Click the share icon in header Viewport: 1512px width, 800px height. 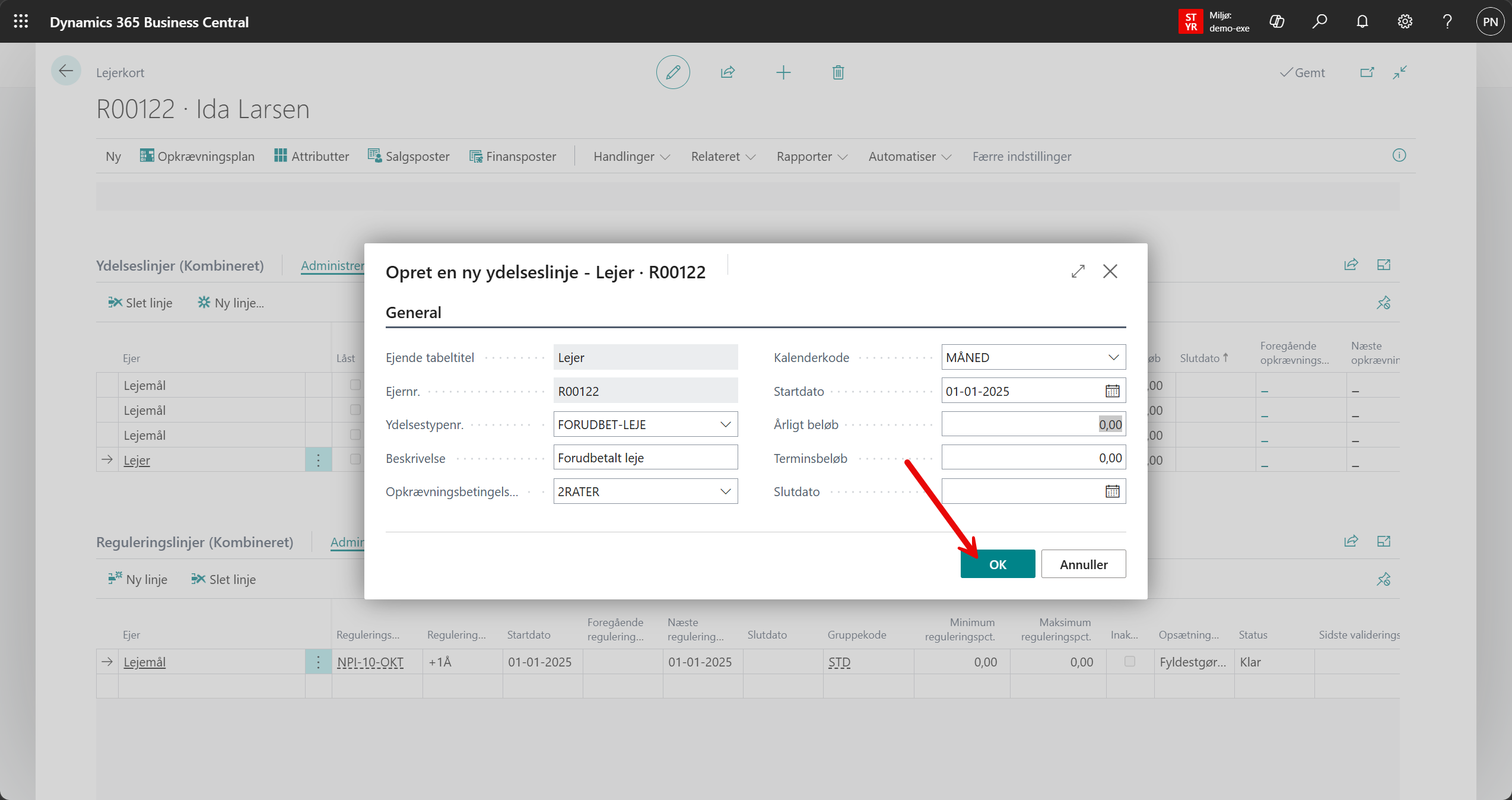coord(728,72)
